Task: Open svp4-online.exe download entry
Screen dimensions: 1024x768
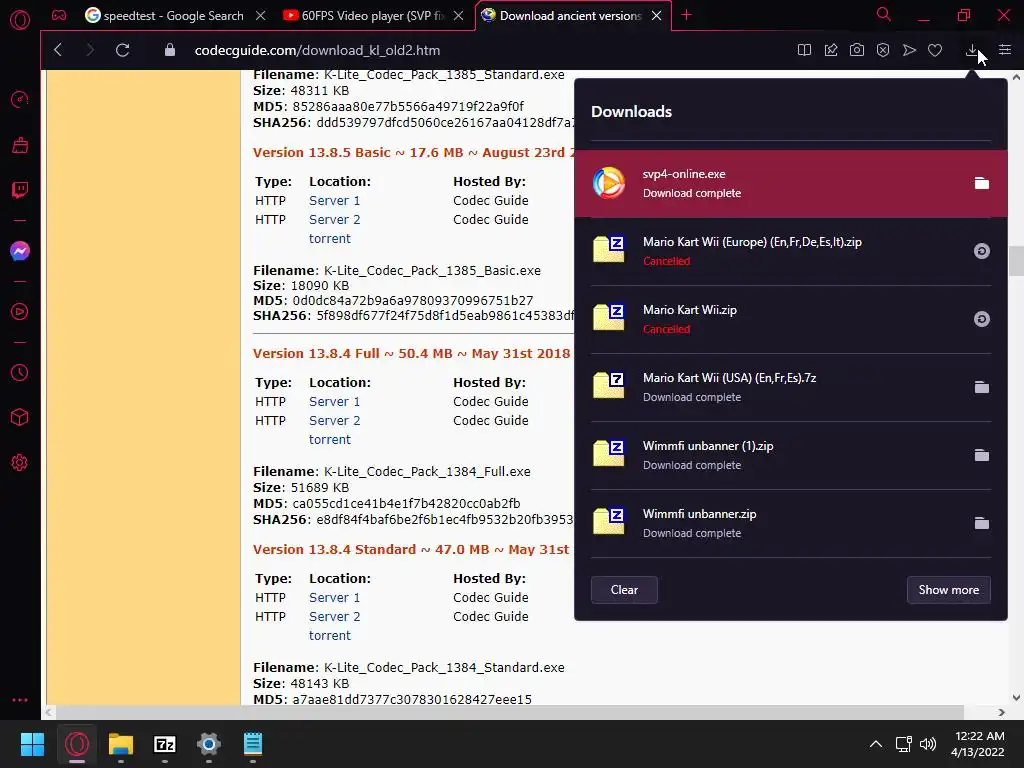Action: click(x=791, y=184)
